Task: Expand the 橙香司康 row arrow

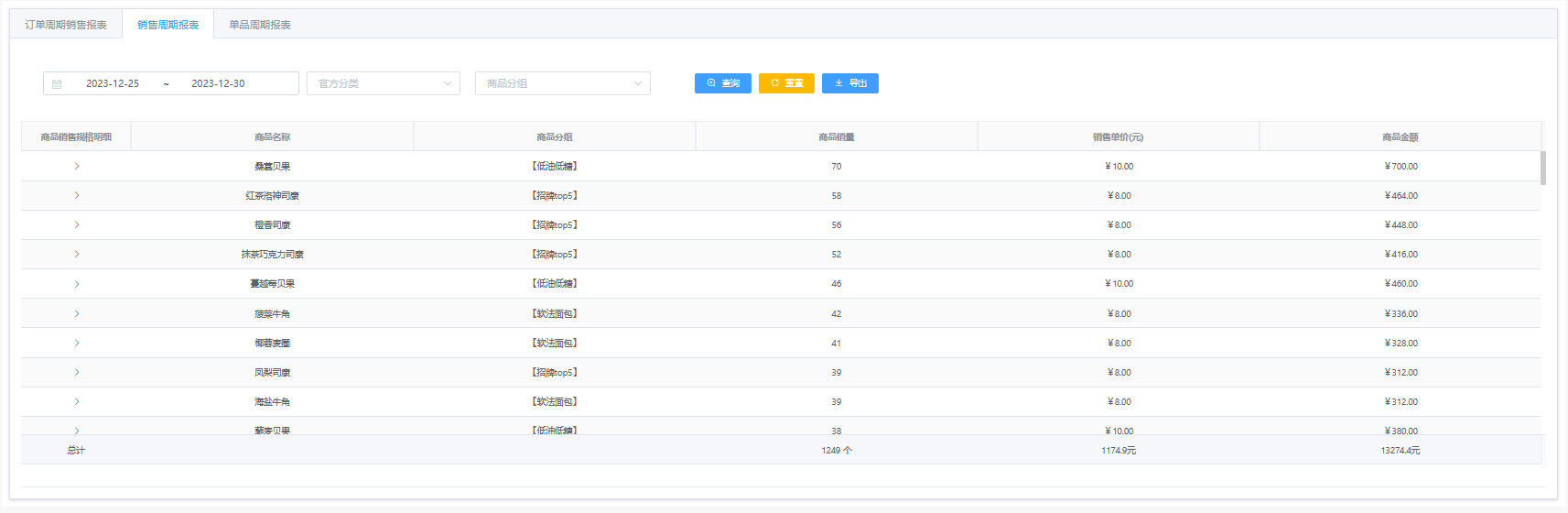Action: click(x=77, y=224)
